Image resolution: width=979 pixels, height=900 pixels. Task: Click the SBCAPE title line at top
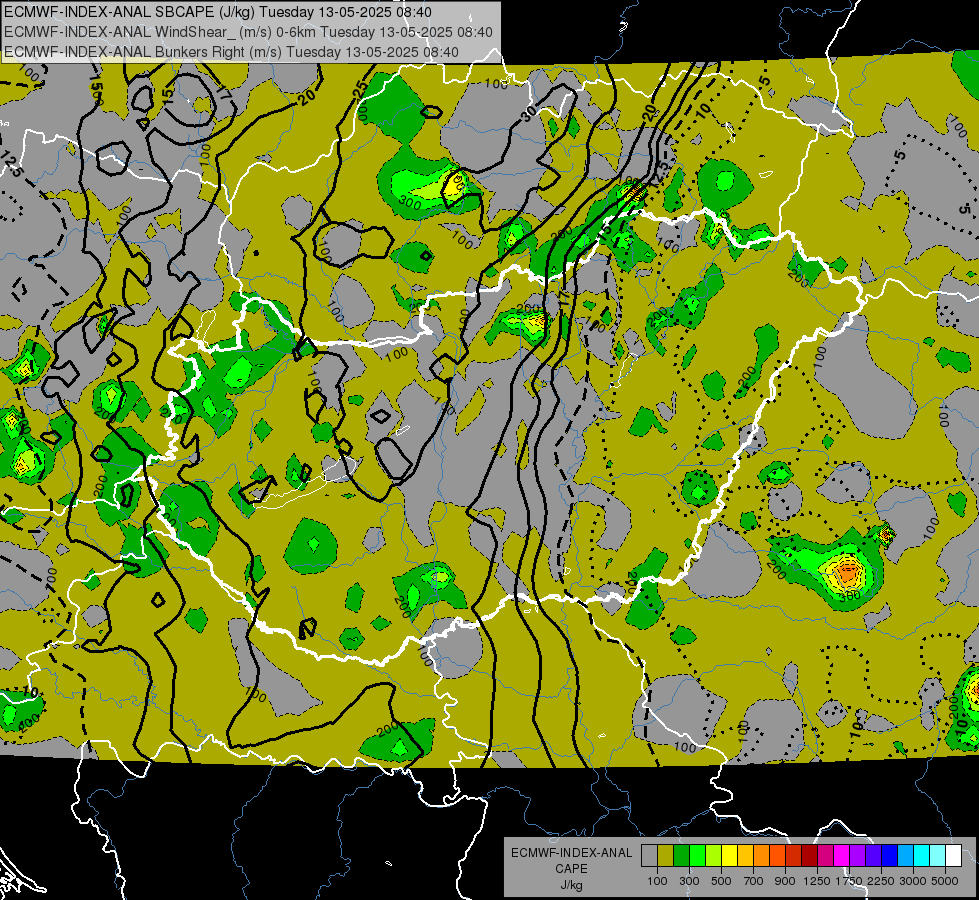click(x=217, y=12)
